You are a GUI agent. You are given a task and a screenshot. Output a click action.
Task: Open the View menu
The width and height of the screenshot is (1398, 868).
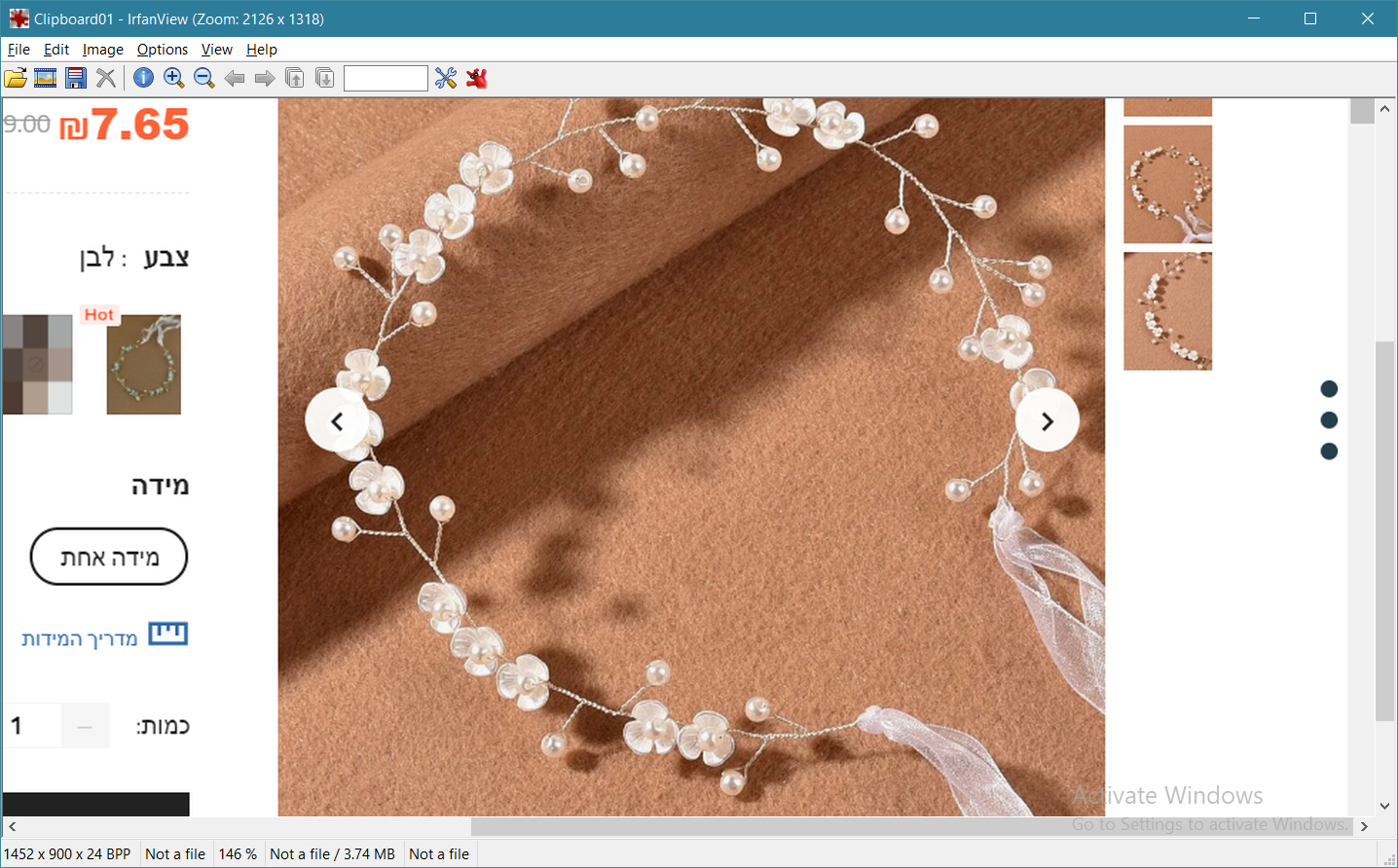tap(217, 50)
